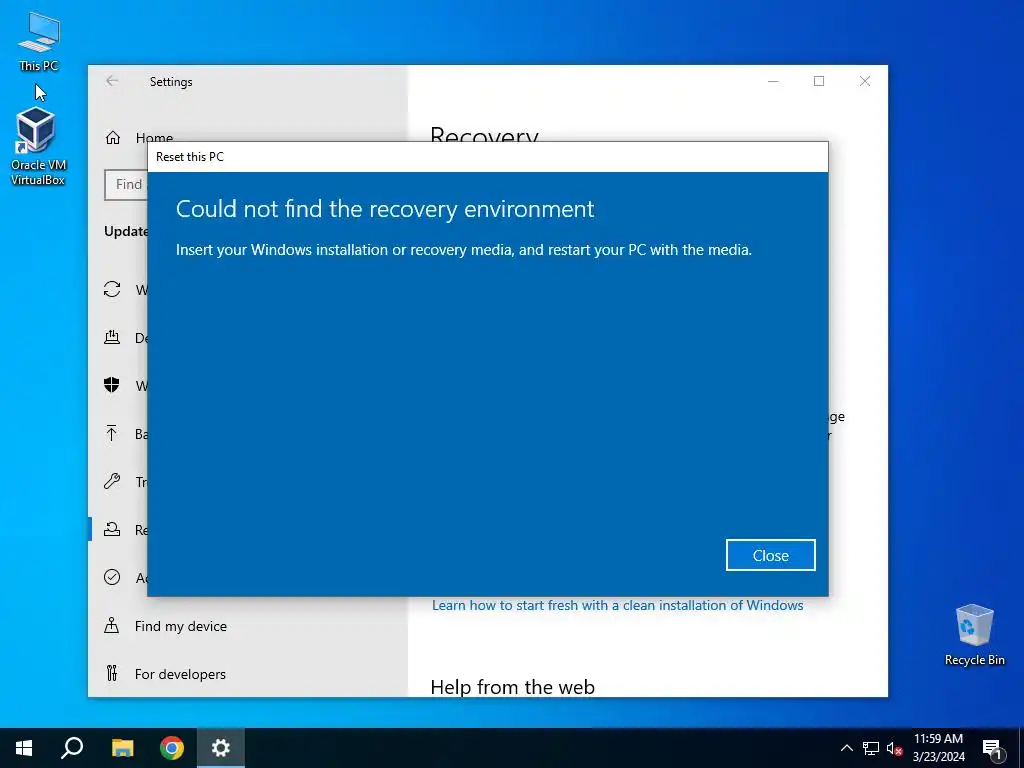Close the Settings window
Image resolution: width=1024 pixels, height=768 pixels.
pyautogui.click(x=865, y=81)
